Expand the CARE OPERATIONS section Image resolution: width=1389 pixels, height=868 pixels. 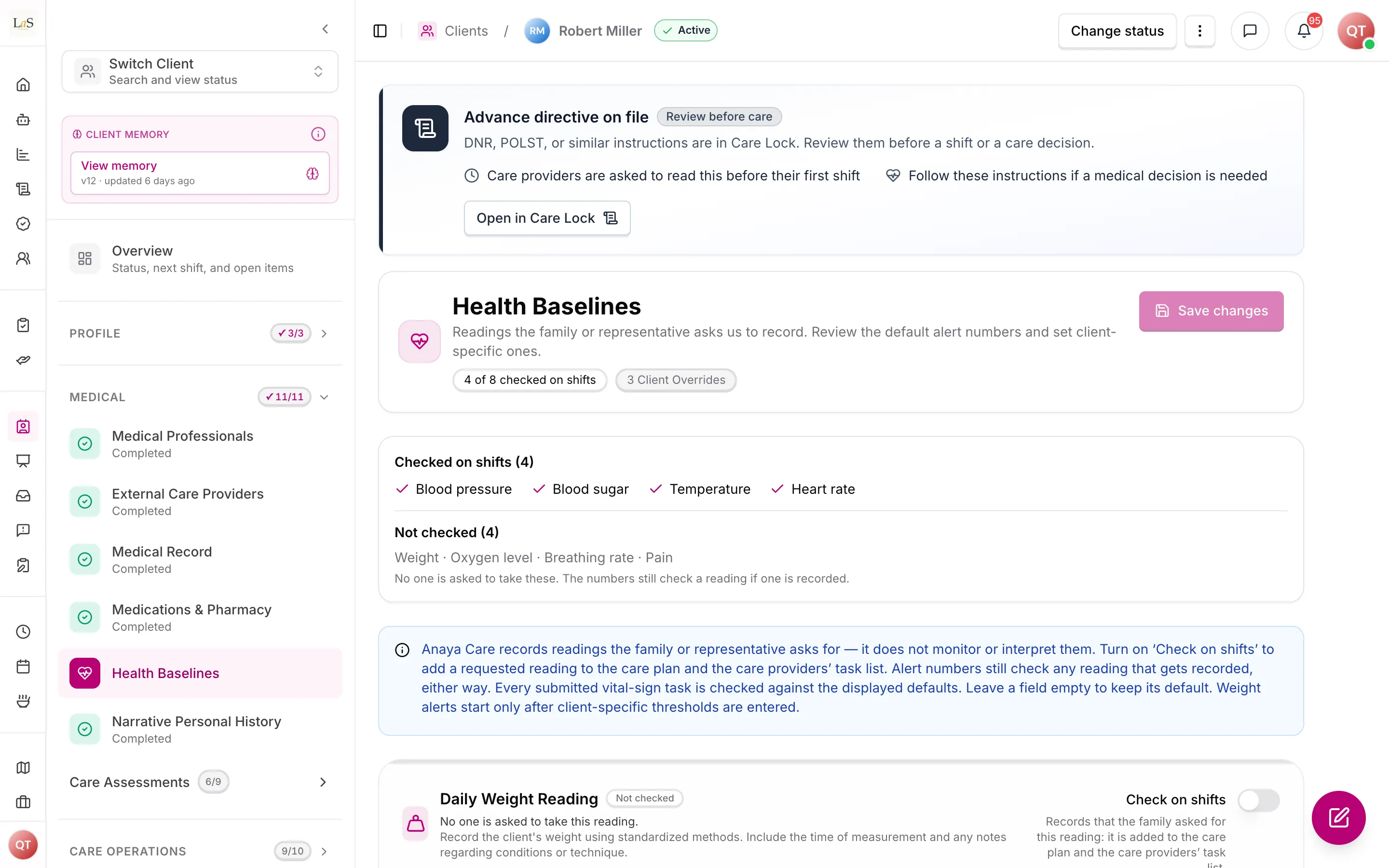coord(200,851)
